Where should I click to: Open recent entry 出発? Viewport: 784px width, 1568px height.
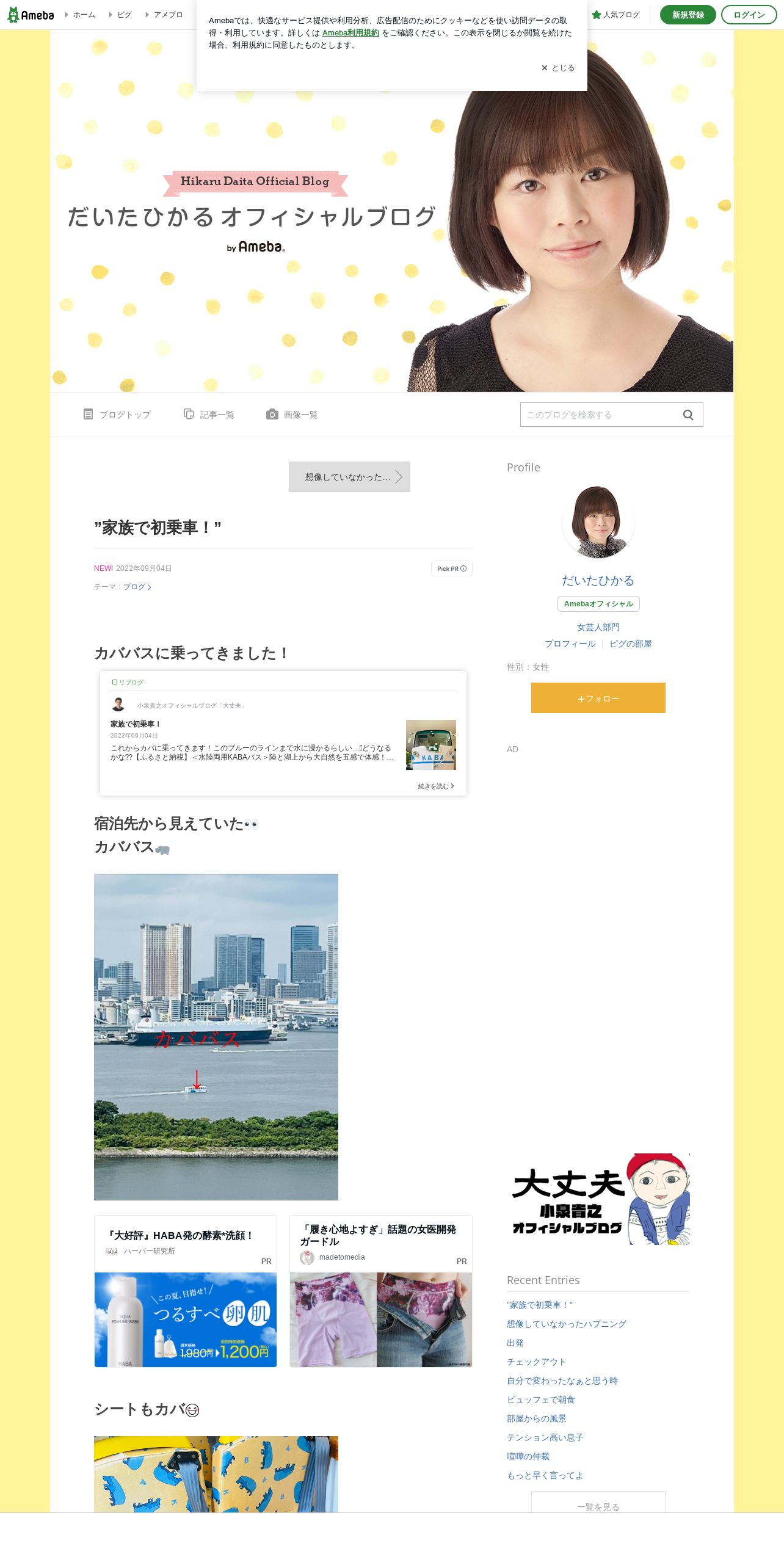[515, 1343]
